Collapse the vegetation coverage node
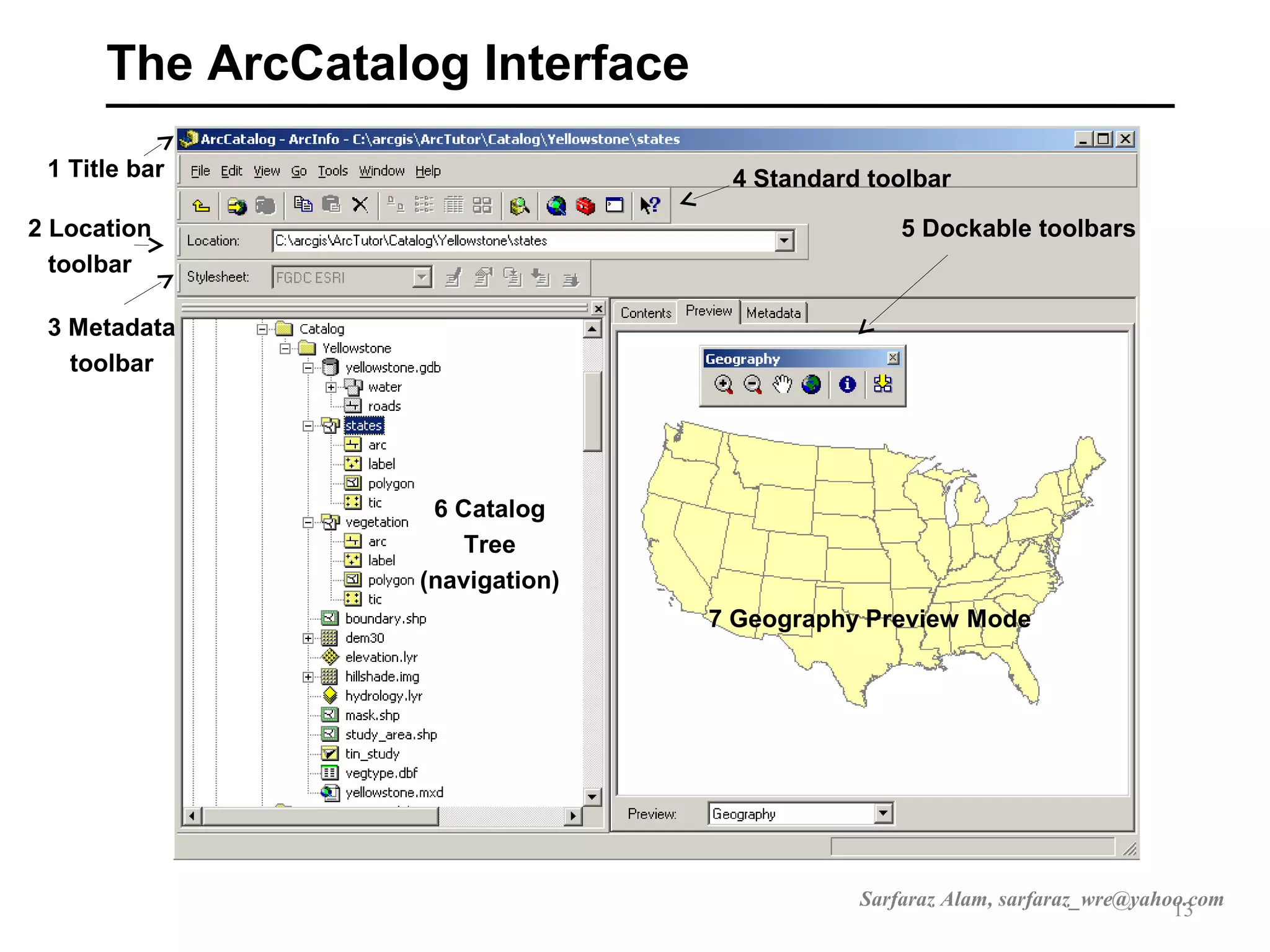The width and height of the screenshot is (1270, 952). [308, 522]
